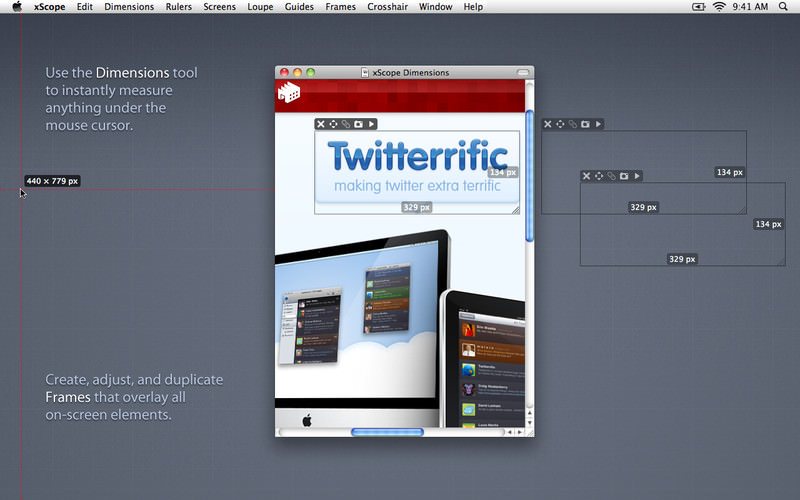Click the xScope Dimensions window title
This screenshot has width=800, height=500.
411,72
